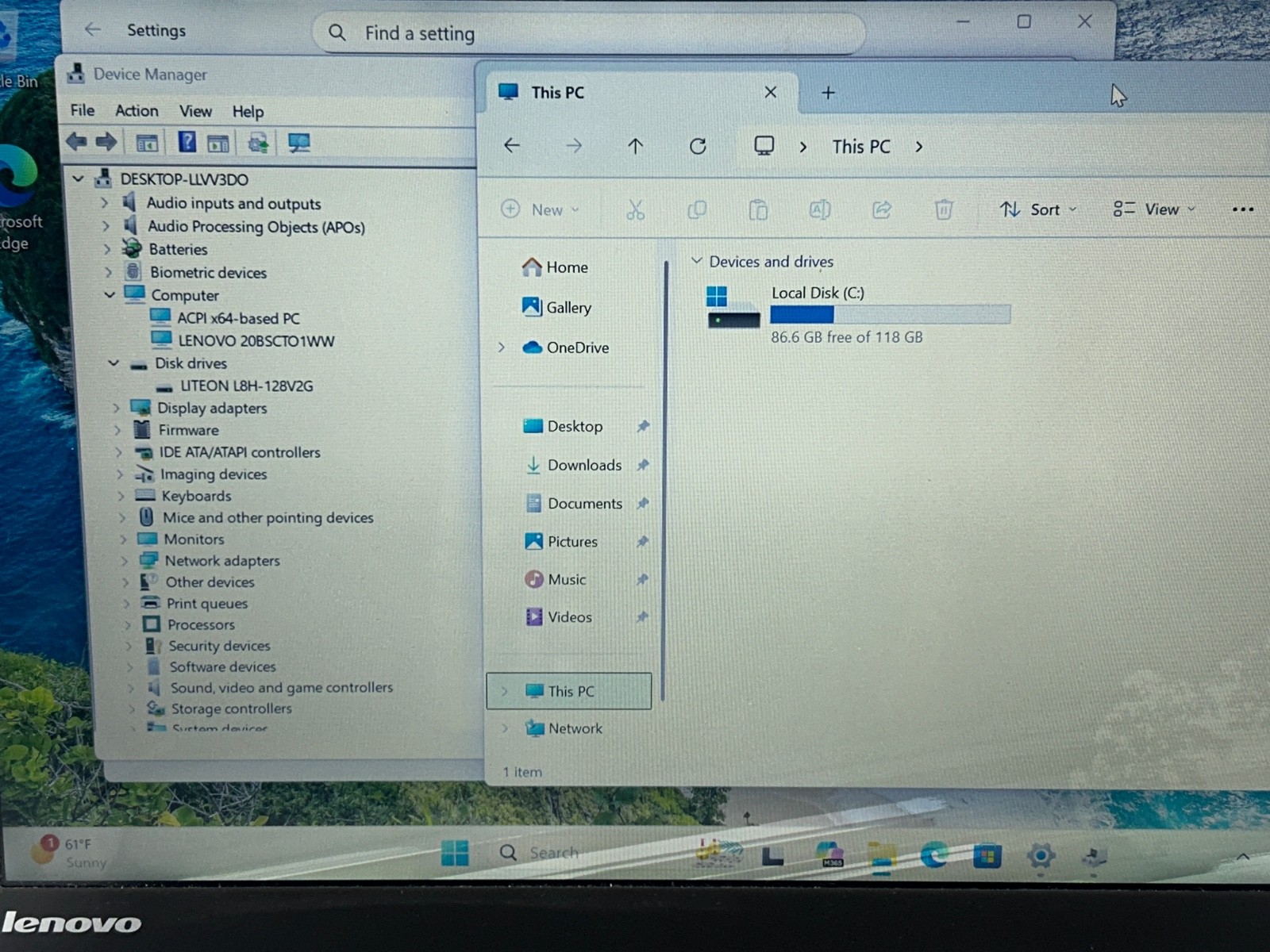Open the Sort dropdown
The image size is (1270, 952).
click(1038, 209)
